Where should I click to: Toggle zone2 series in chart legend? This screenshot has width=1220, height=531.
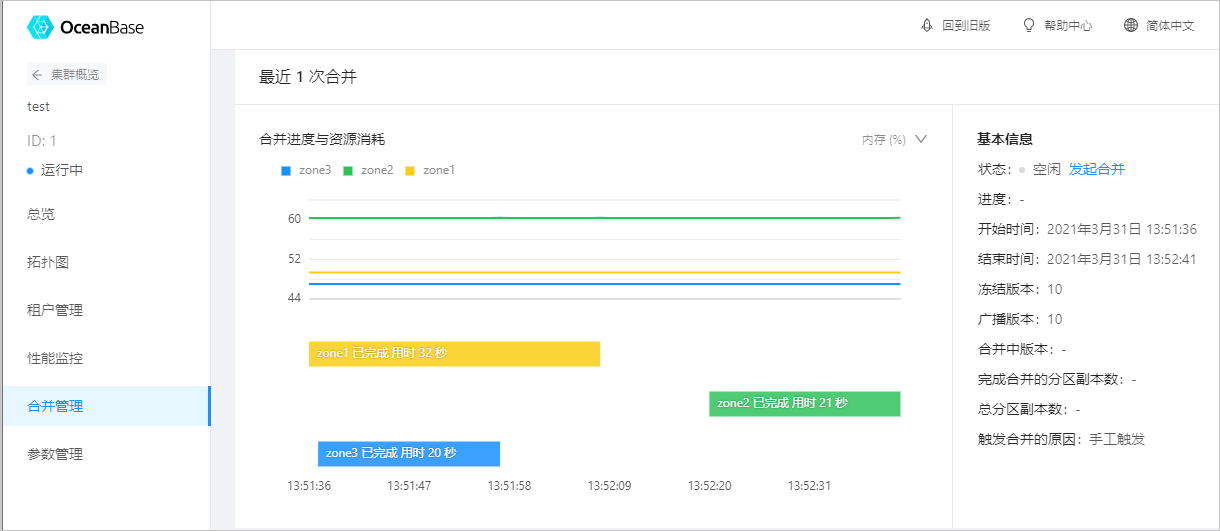368,170
